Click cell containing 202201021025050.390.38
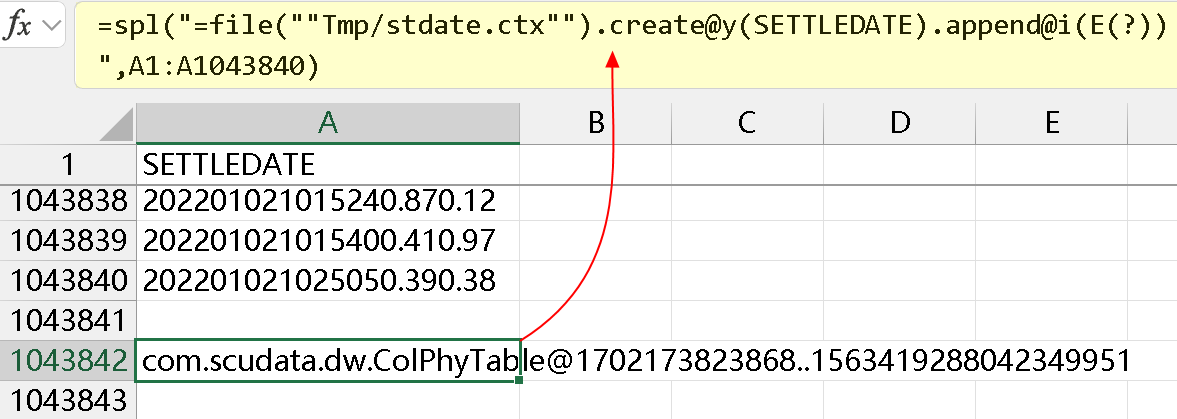Image resolution: width=1177 pixels, height=419 pixels. [327, 280]
